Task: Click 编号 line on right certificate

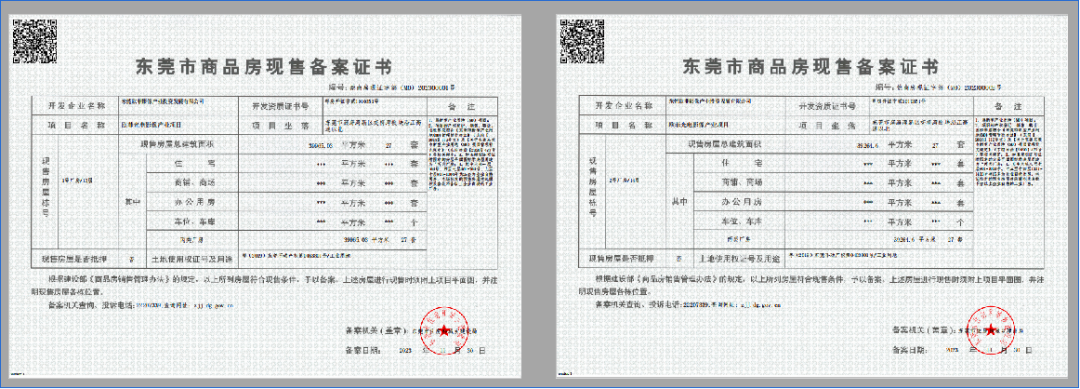Action: tap(938, 87)
